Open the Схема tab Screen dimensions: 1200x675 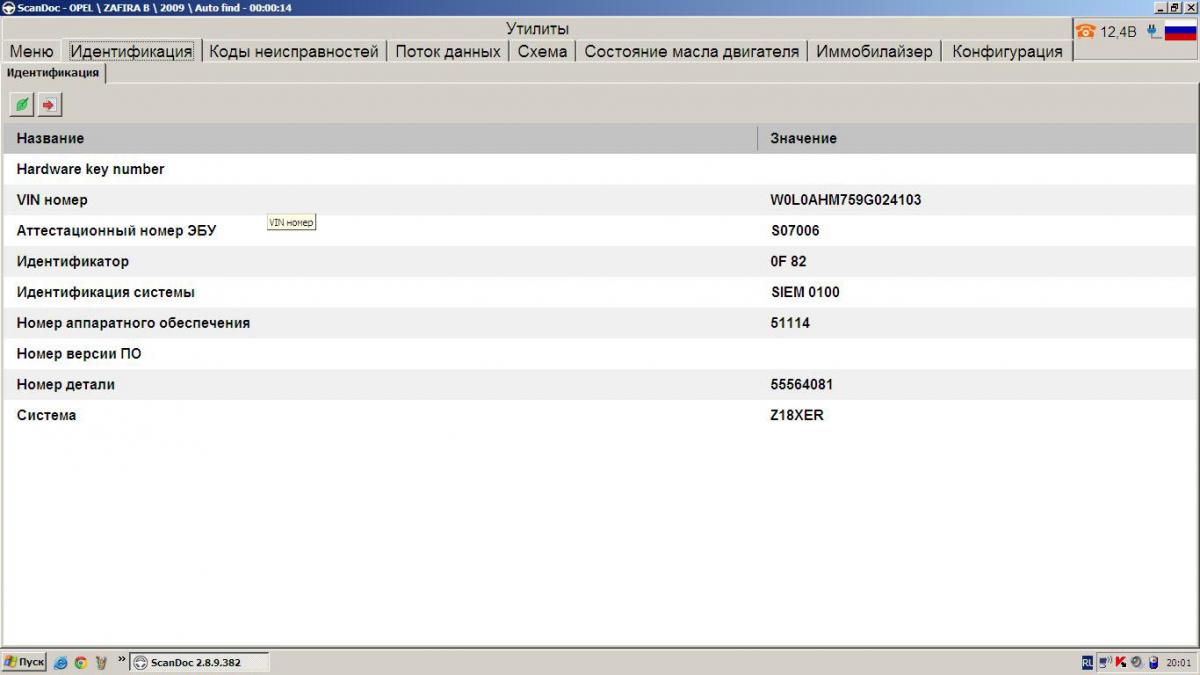click(542, 51)
